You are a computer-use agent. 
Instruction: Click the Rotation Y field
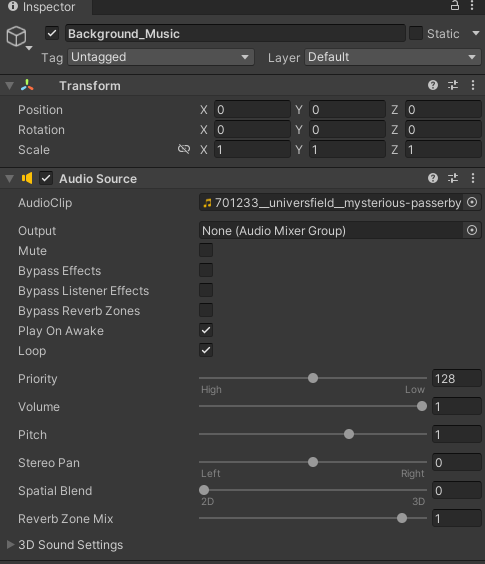pos(347,129)
